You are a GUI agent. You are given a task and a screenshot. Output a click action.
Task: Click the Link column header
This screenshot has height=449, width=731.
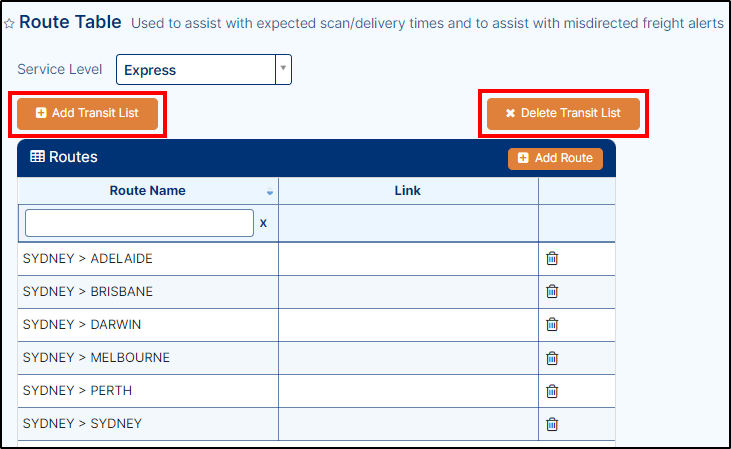[x=408, y=191]
